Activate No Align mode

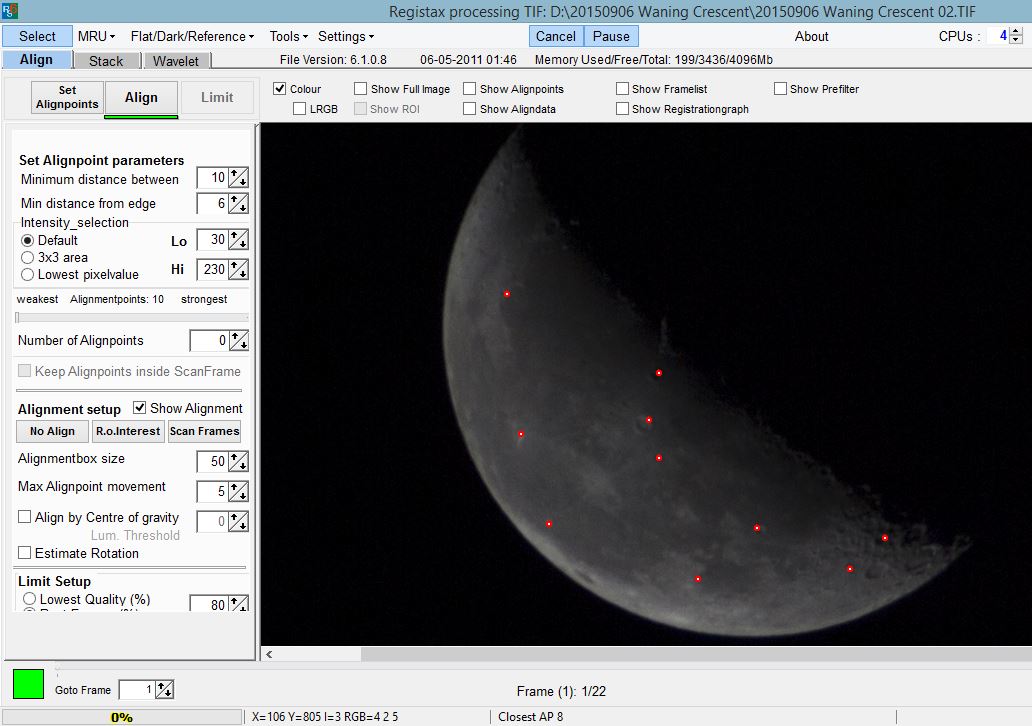51,431
